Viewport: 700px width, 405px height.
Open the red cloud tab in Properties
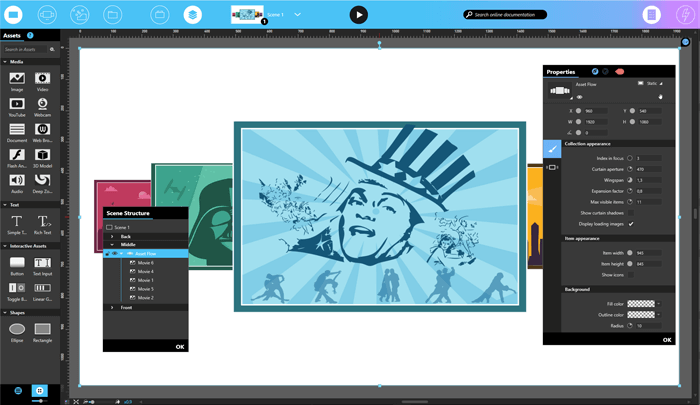(619, 71)
